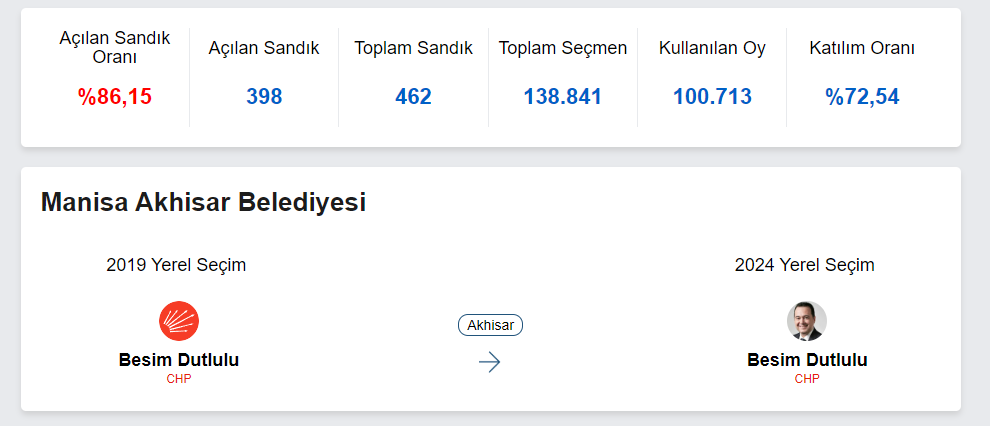The width and height of the screenshot is (990, 426).
Task: Open Besim Dutlulu's name under 2019
Action: (179, 360)
